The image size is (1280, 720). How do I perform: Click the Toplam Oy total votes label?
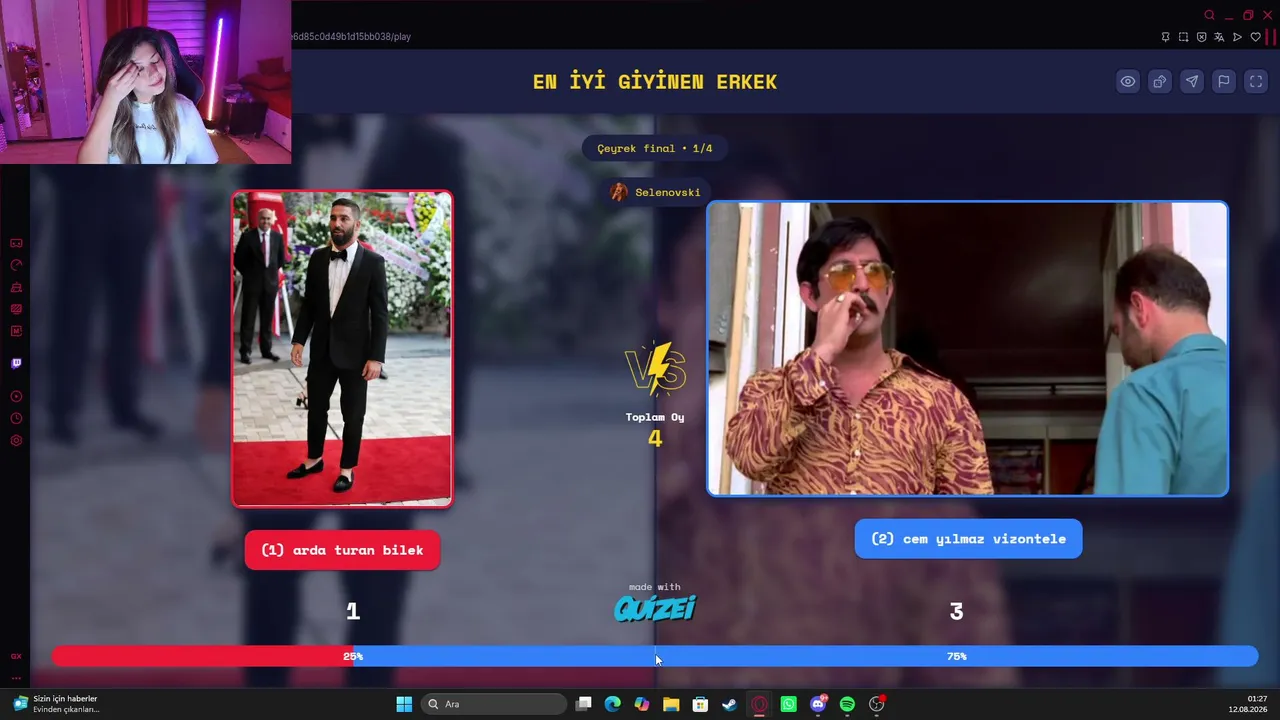click(x=655, y=417)
